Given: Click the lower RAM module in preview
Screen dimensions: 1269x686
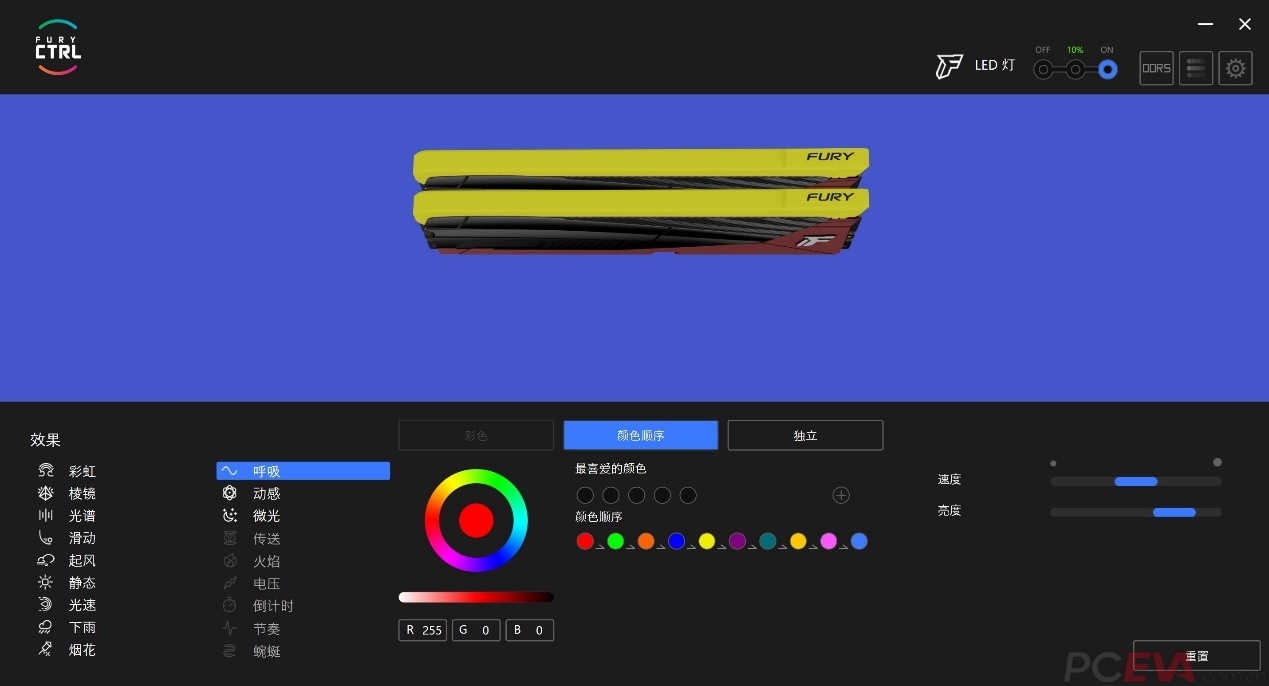Looking at the screenshot, I should pyautogui.click(x=640, y=221).
